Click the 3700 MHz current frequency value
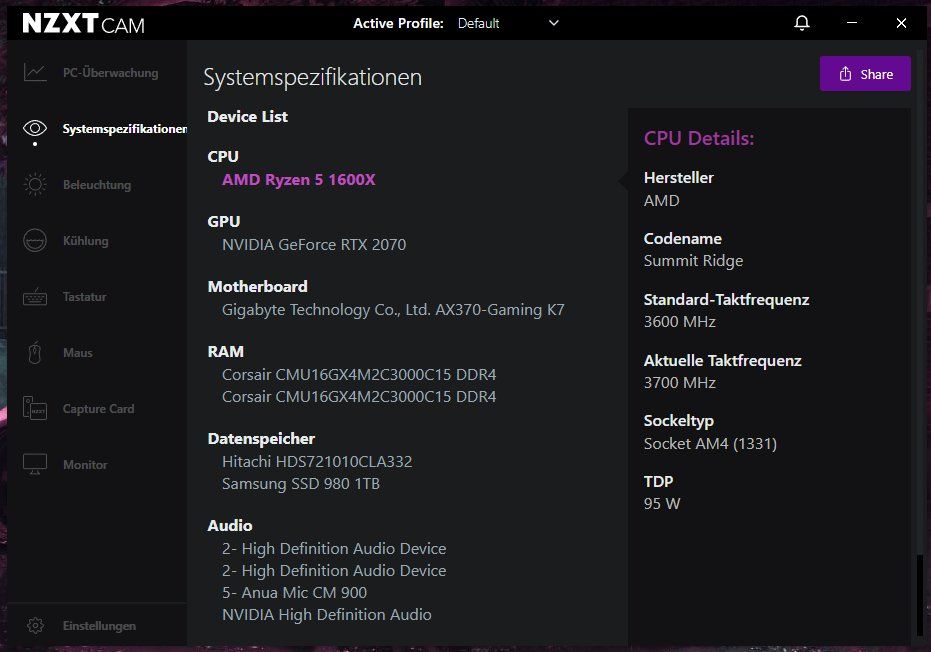931x652 pixels. [x=680, y=383]
